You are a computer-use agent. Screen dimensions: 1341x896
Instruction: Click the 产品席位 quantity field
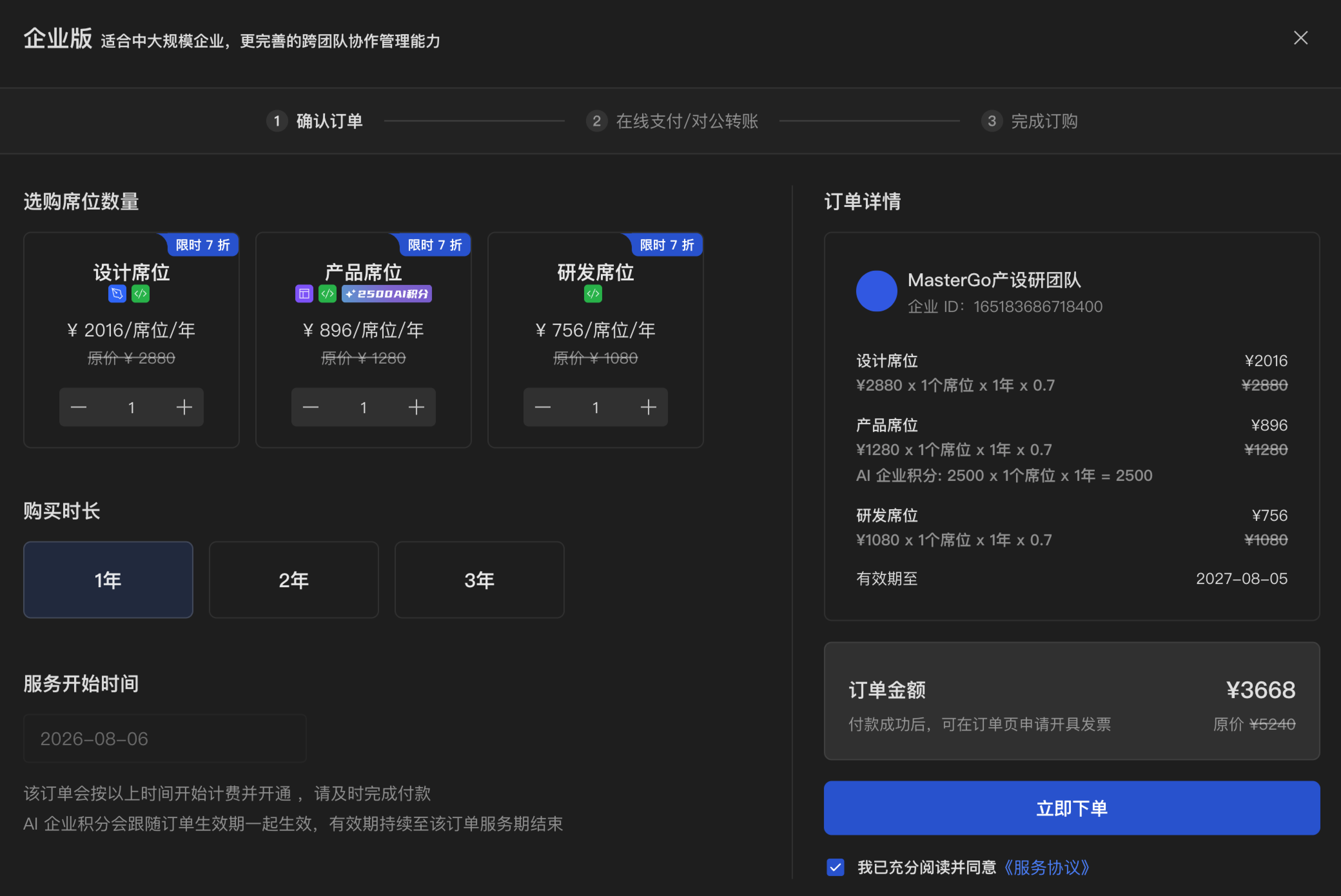click(x=363, y=407)
